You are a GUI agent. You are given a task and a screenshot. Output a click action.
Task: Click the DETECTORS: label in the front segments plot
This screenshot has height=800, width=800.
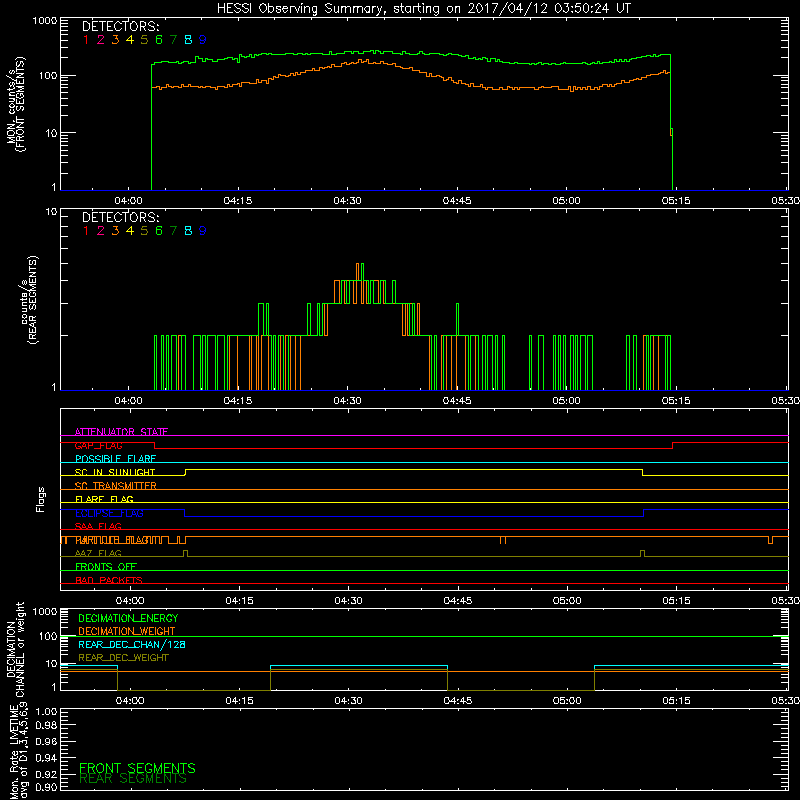tap(121, 26)
